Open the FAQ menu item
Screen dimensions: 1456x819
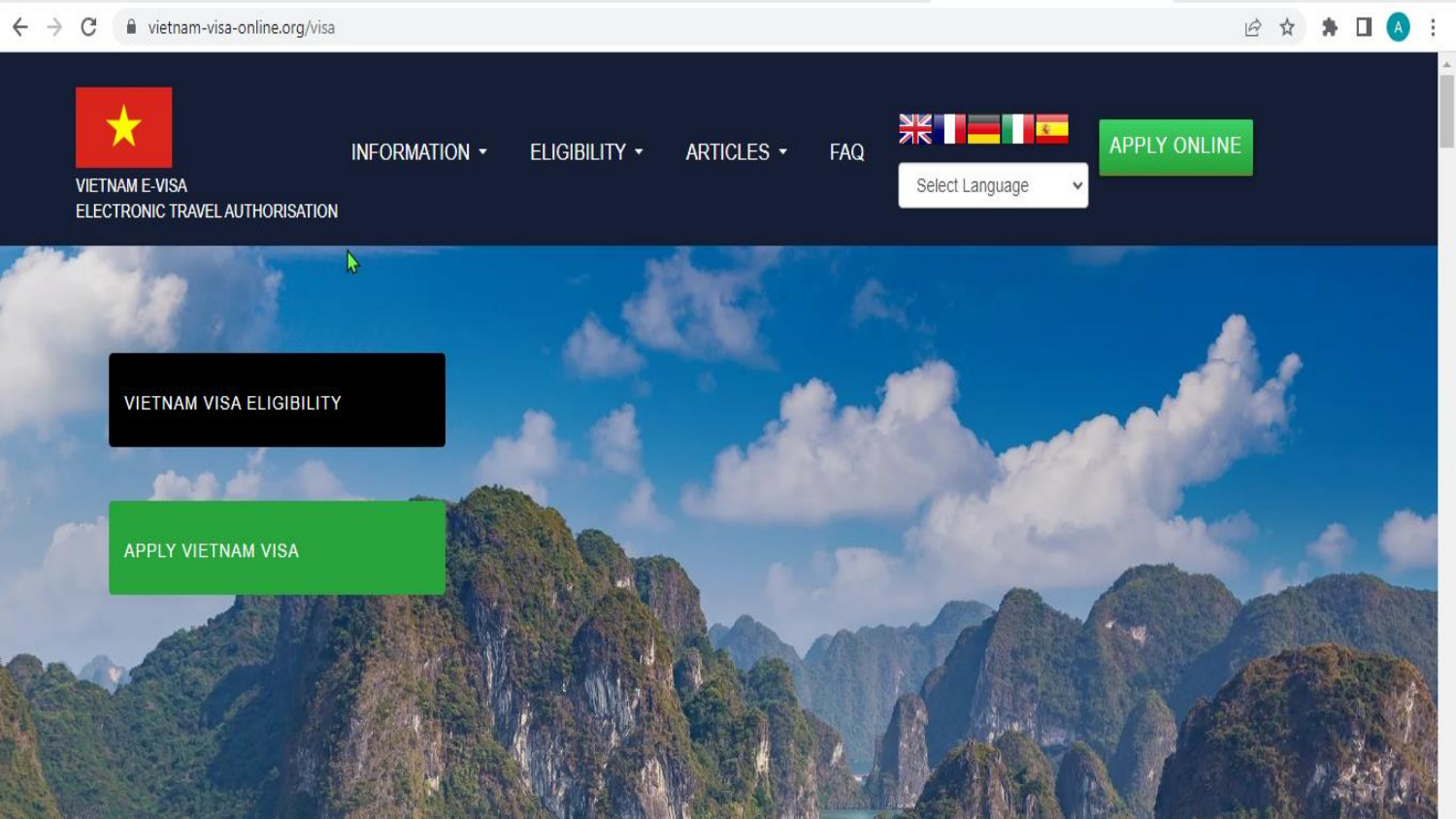(845, 151)
